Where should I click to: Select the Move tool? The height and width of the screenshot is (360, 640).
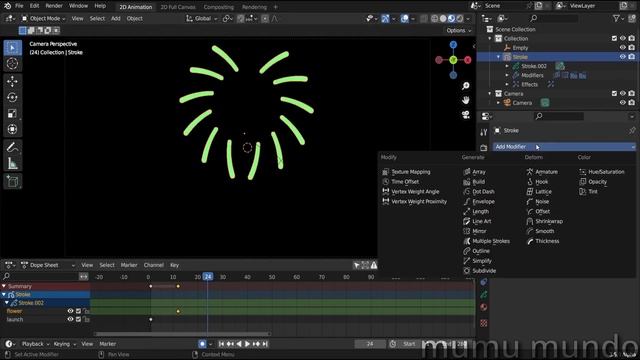(x=12, y=81)
